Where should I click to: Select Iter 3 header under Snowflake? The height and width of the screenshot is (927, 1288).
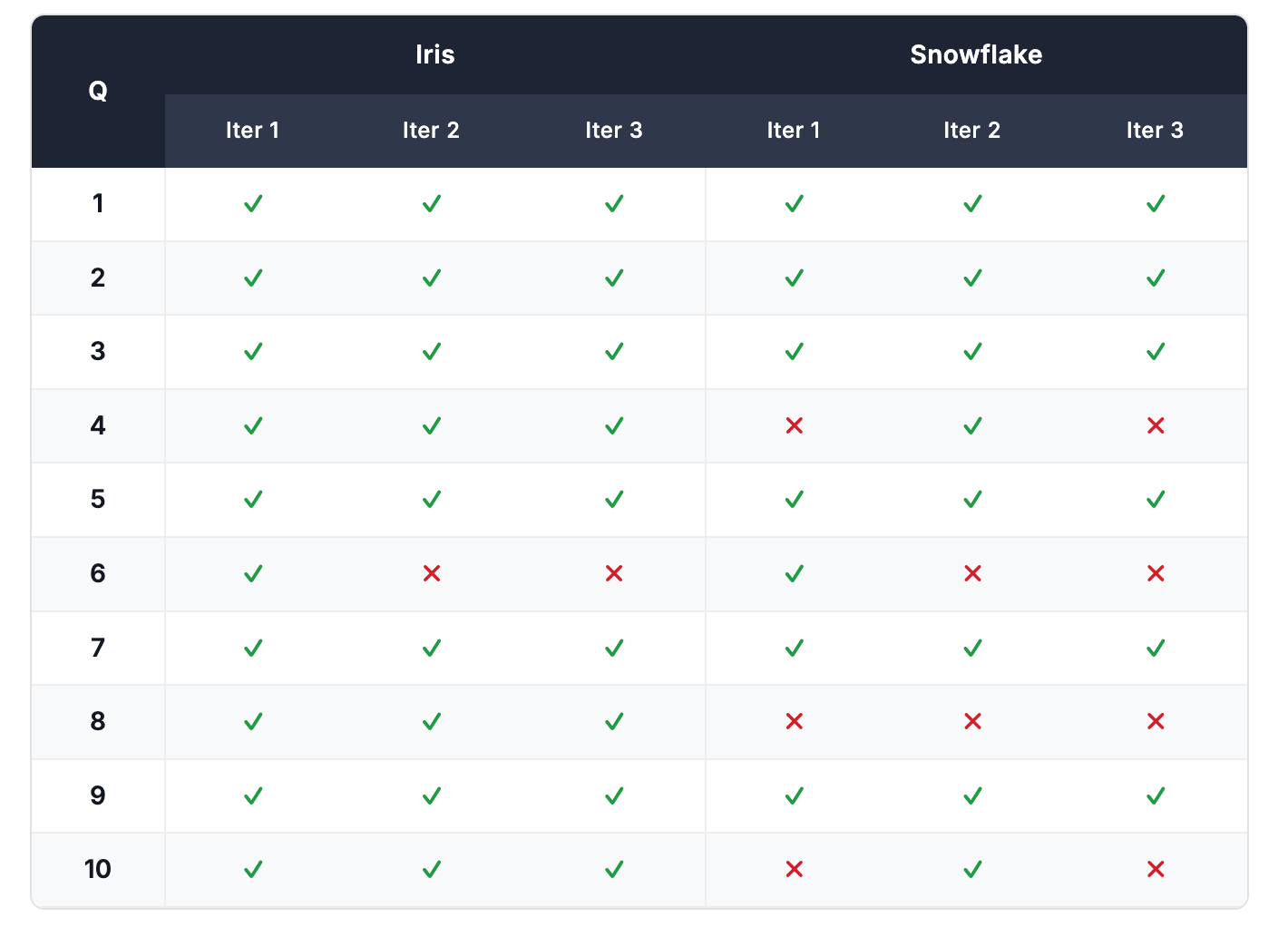click(x=1156, y=131)
